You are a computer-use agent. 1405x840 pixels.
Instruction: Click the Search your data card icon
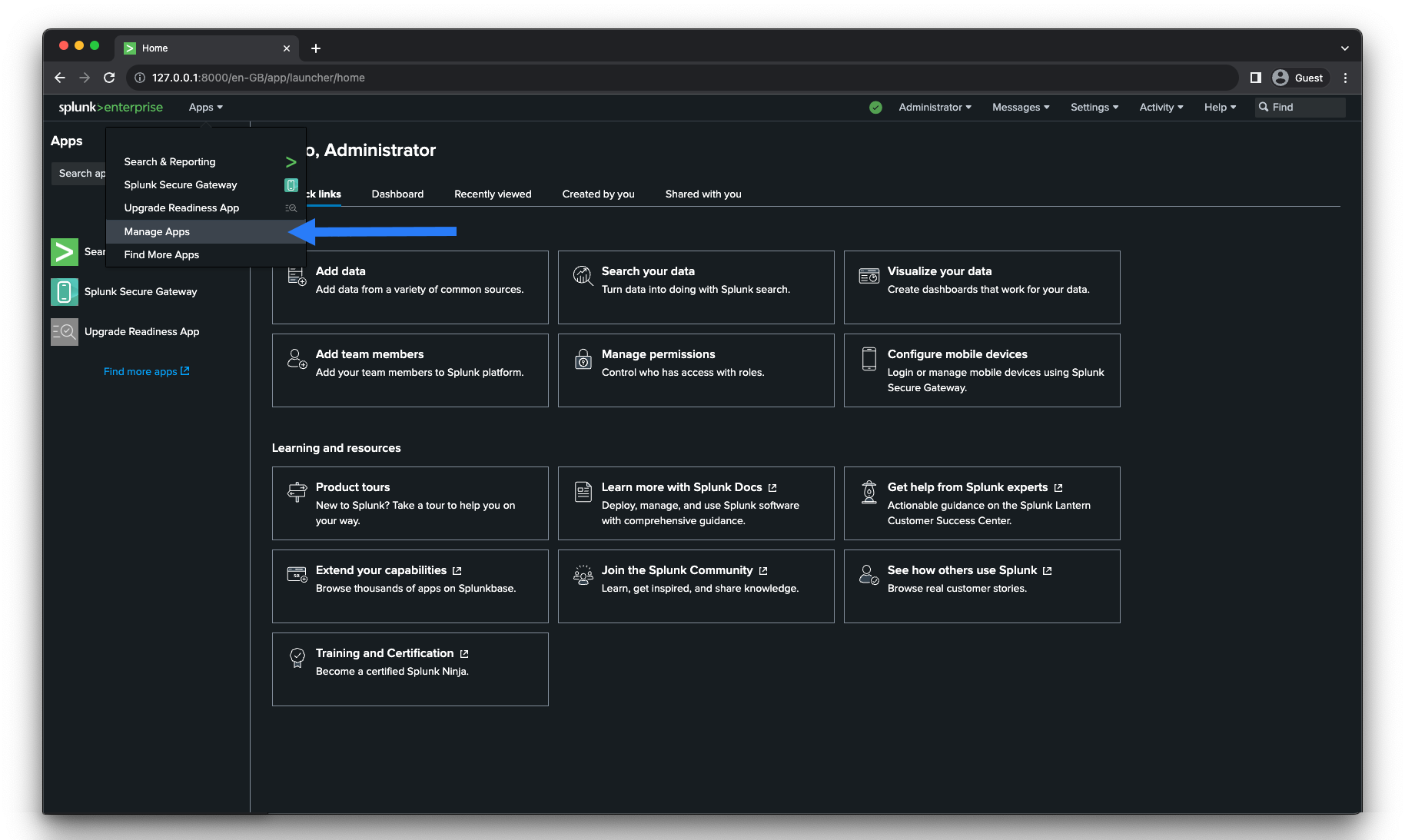click(x=583, y=274)
